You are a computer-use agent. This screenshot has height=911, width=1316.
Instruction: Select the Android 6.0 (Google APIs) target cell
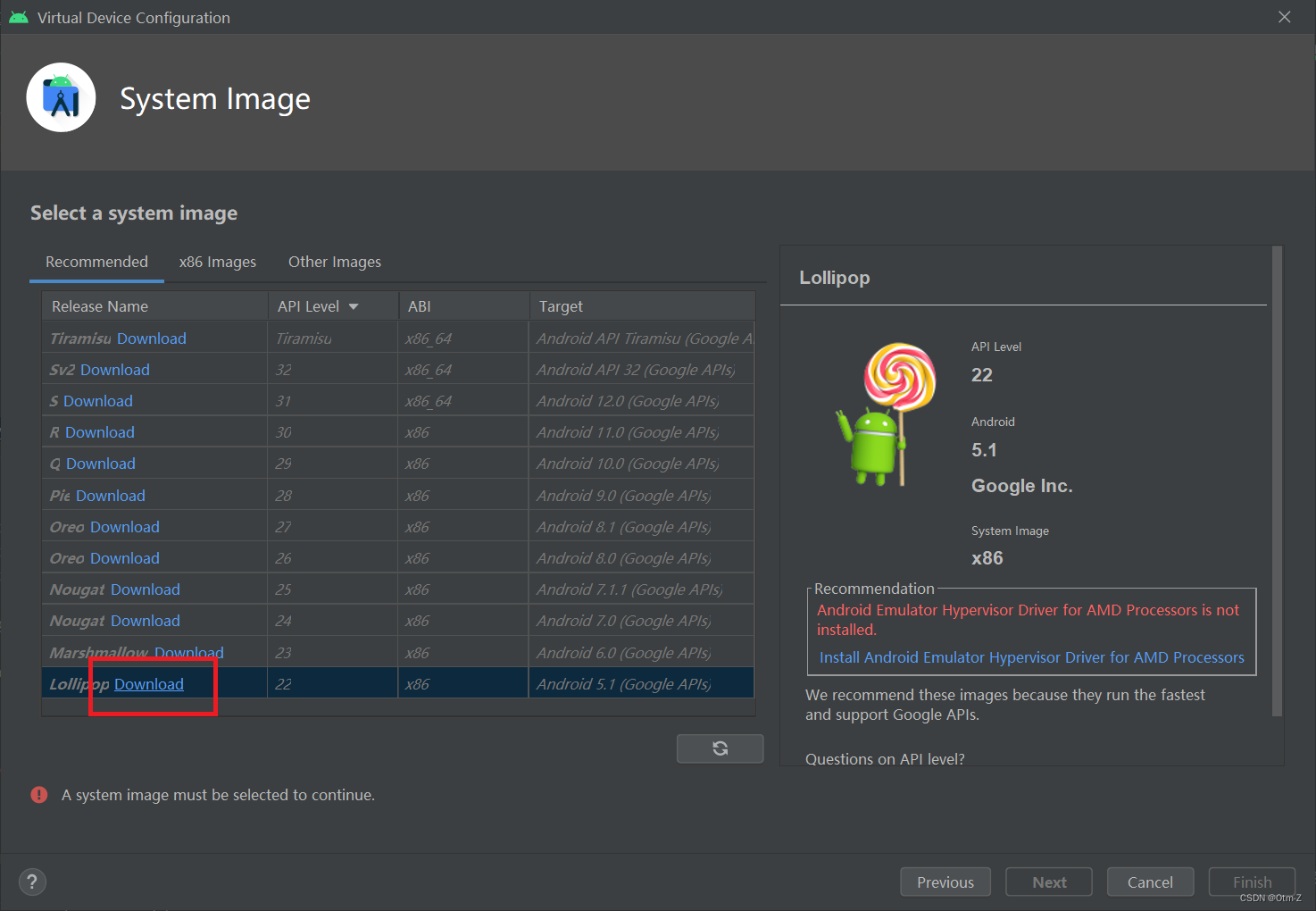tap(642, 653)
